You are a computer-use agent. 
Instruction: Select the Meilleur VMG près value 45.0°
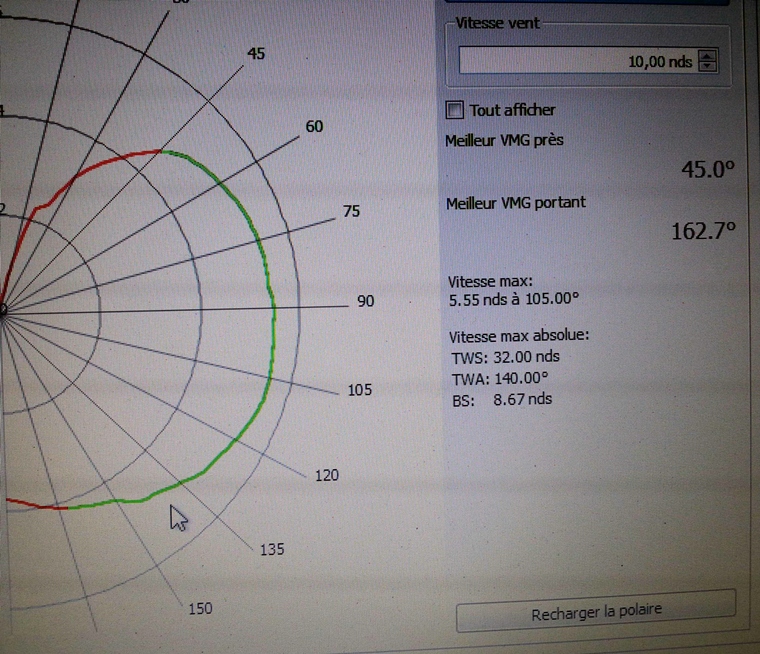click(x=708, y=170)
